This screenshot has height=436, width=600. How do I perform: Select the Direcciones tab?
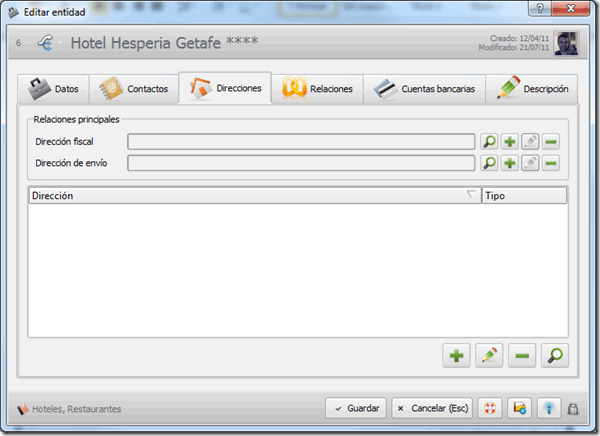click(225, 88)
